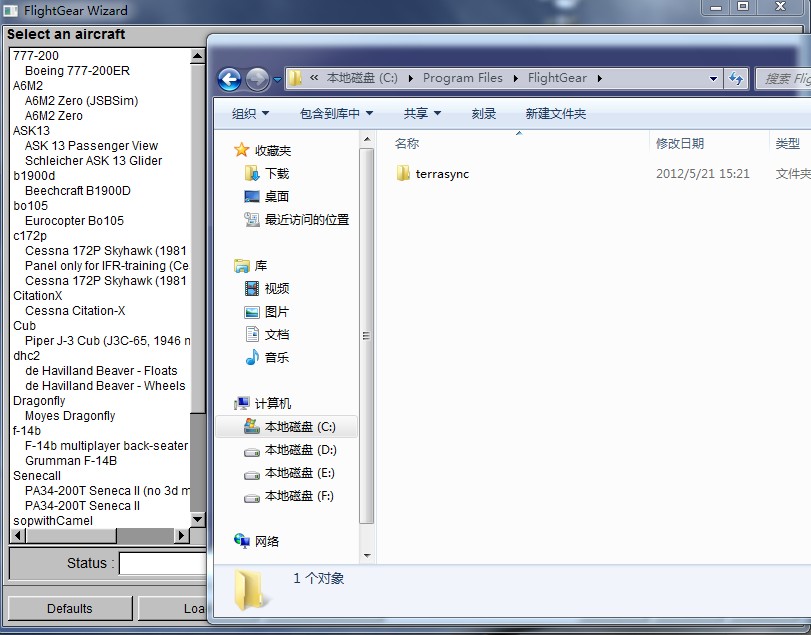Open the address bar history dropdown arrow

pos(713,79)
